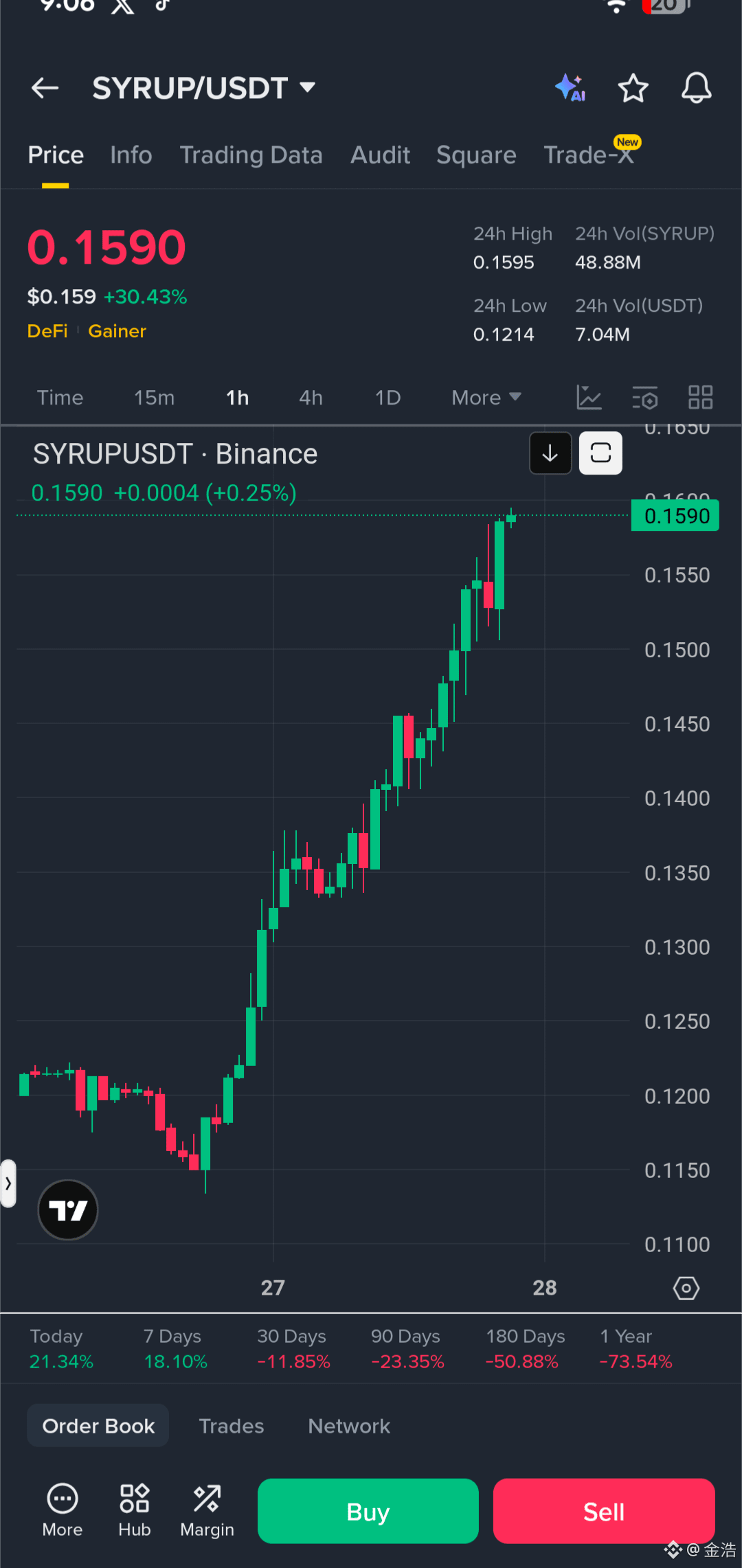742x1568 pixels.
Task: Add SYRUP/USDT to favorites star
Action: (x=633, y=88)
